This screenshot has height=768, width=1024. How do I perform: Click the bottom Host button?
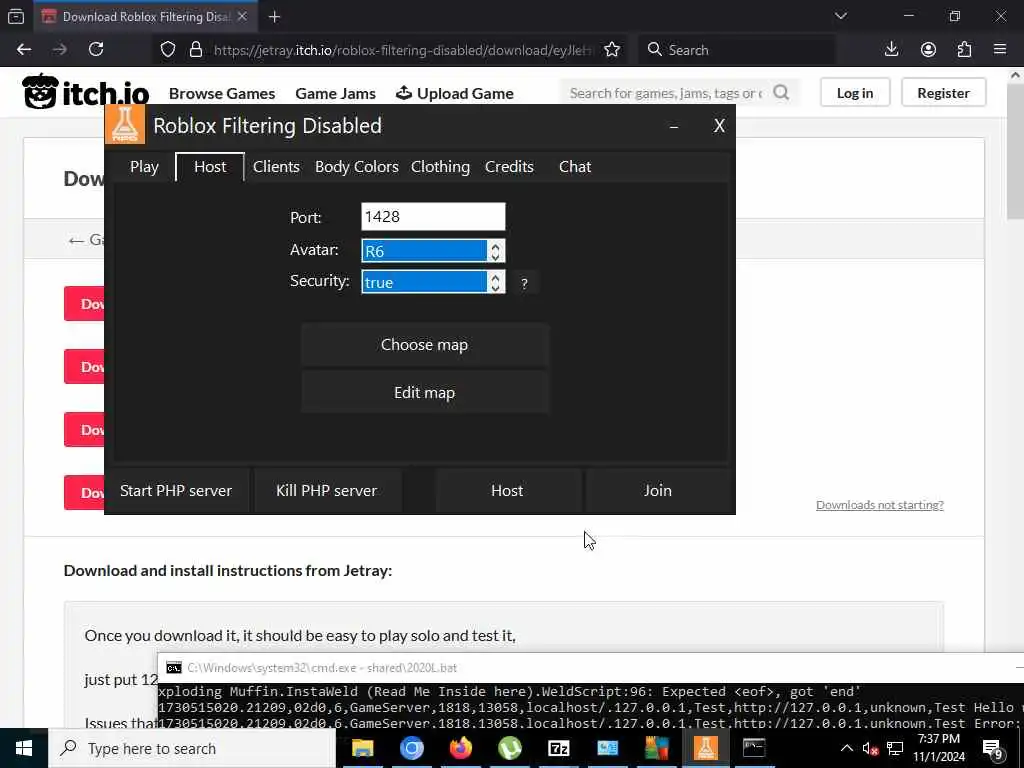tap(507, 490)
